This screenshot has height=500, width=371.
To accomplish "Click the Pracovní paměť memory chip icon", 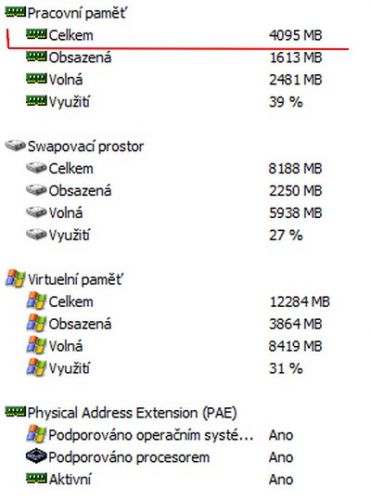I will point(15,13).
